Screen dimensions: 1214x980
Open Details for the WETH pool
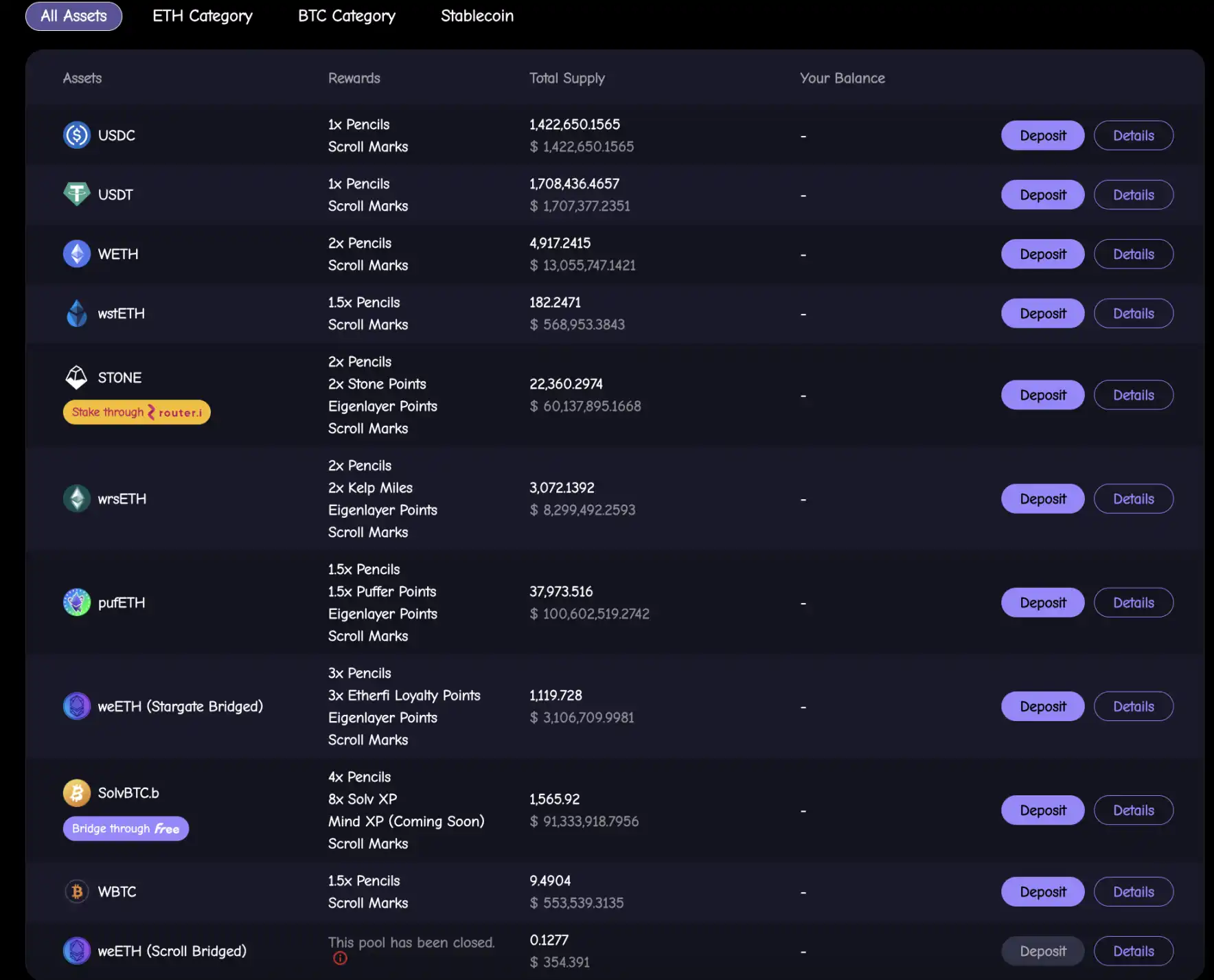[1133, 254]
